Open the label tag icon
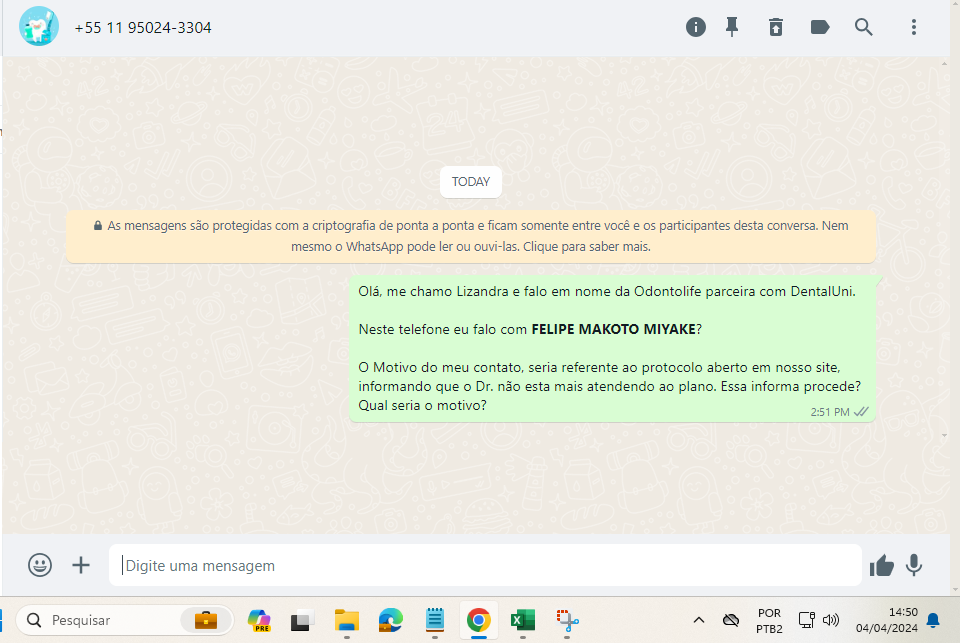960x643 pixels. [820, 27]
